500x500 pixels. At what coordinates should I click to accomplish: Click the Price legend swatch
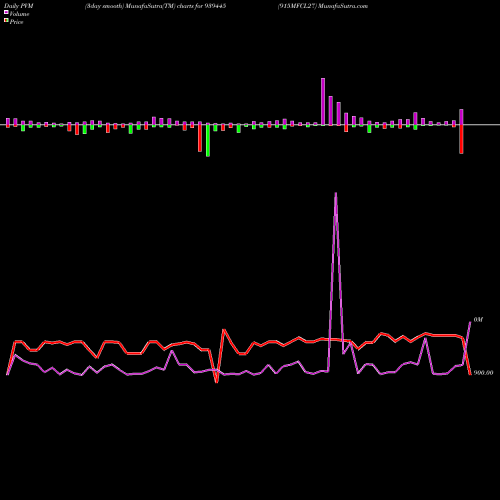[6, 20]
